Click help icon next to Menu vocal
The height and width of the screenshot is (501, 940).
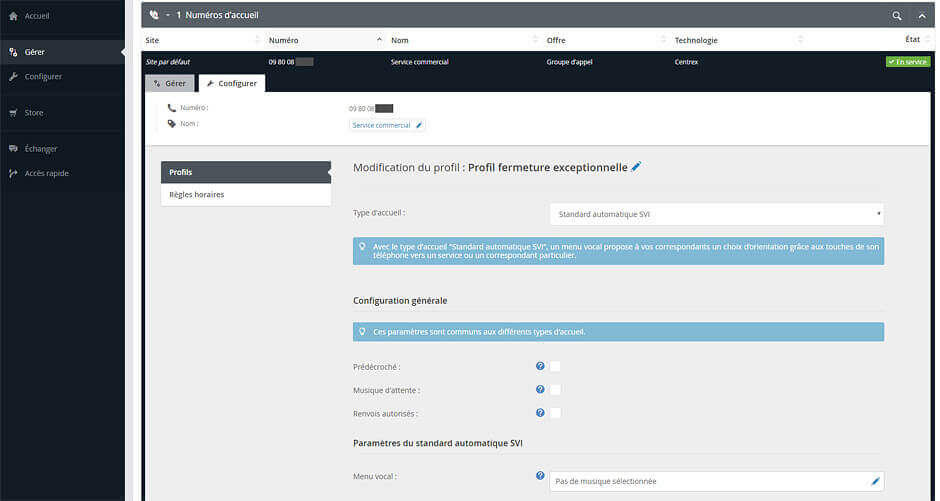540,476
